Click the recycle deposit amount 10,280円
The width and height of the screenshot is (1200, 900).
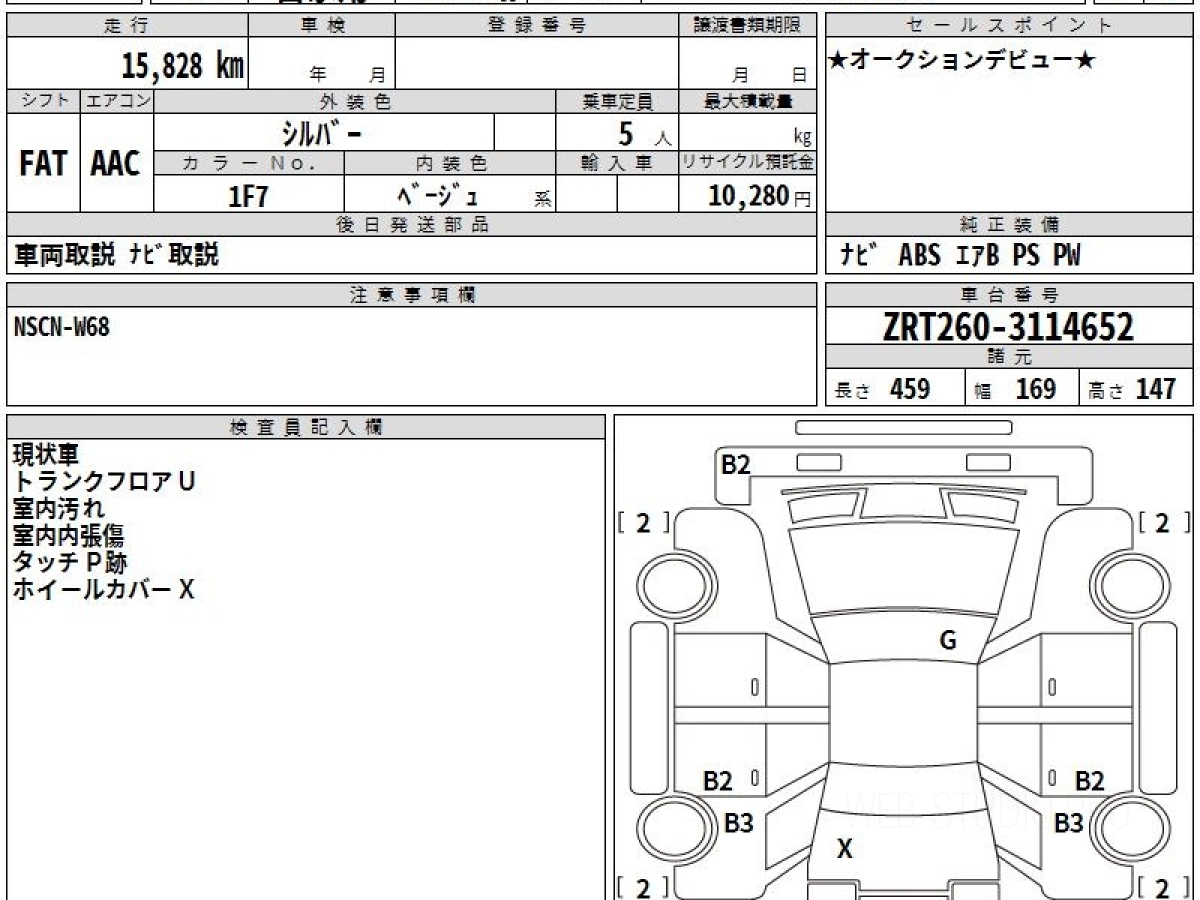point(760,196)
